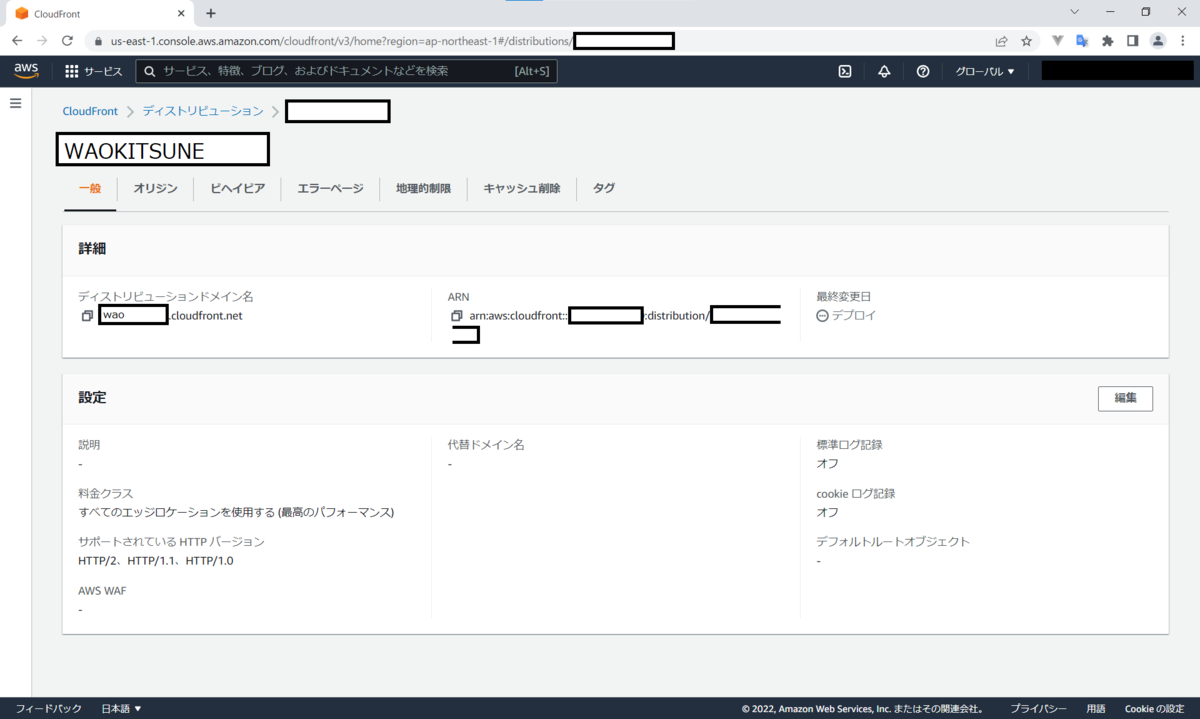Switch to the エラーページ tab
Image resolution: width=1200 pixels, height=719 pixels.
click(x=330, y=188)
